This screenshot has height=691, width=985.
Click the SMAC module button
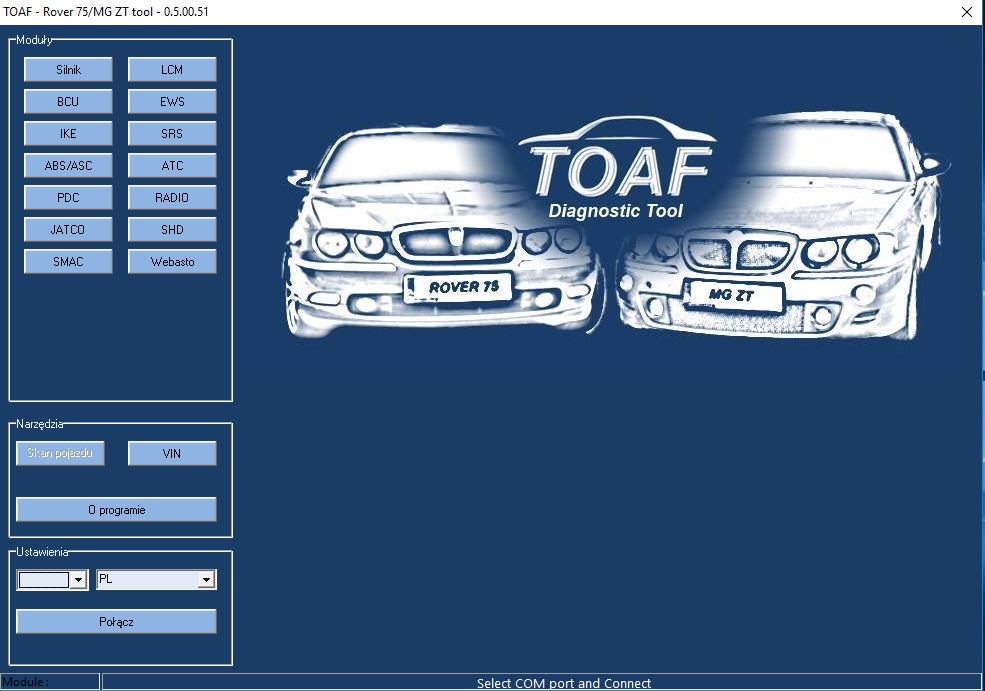point(68,262)
